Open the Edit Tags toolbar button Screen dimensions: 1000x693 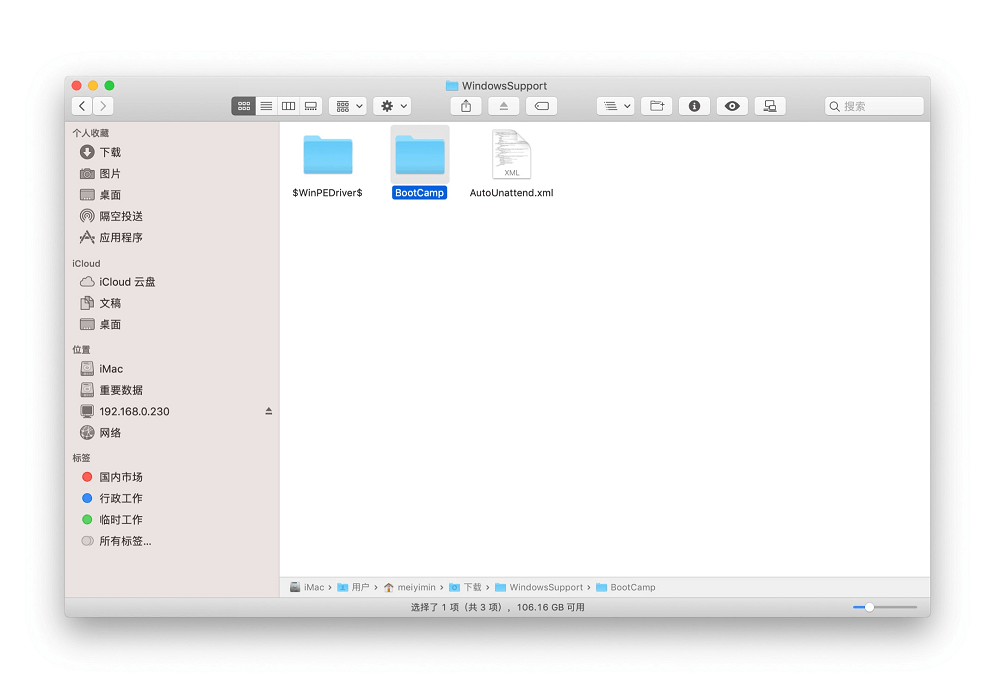click(x=541, y=106)
